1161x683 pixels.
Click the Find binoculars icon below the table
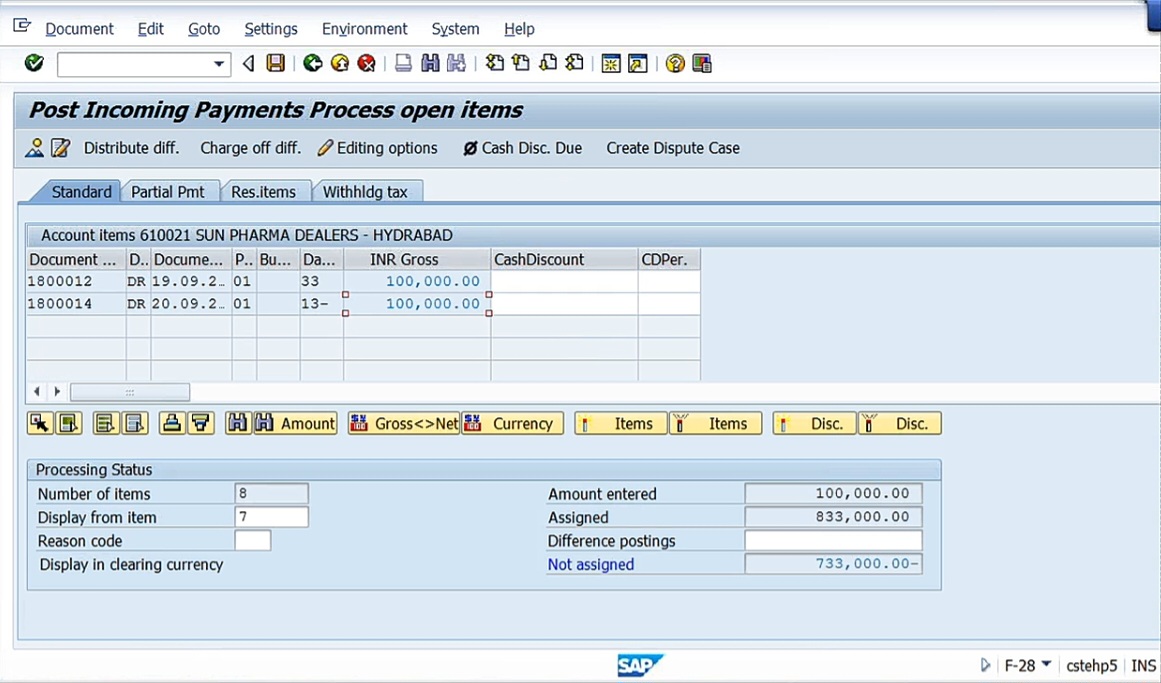pos(238,424)
